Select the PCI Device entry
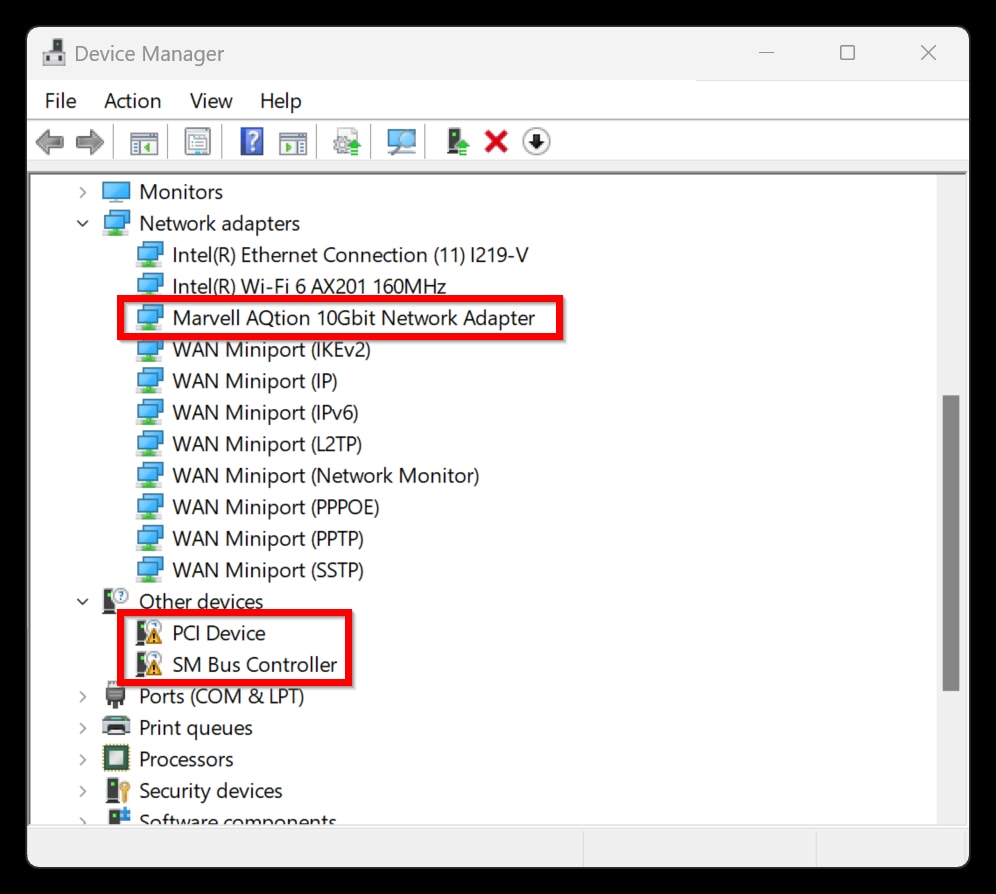 click(x=218, y=633)
